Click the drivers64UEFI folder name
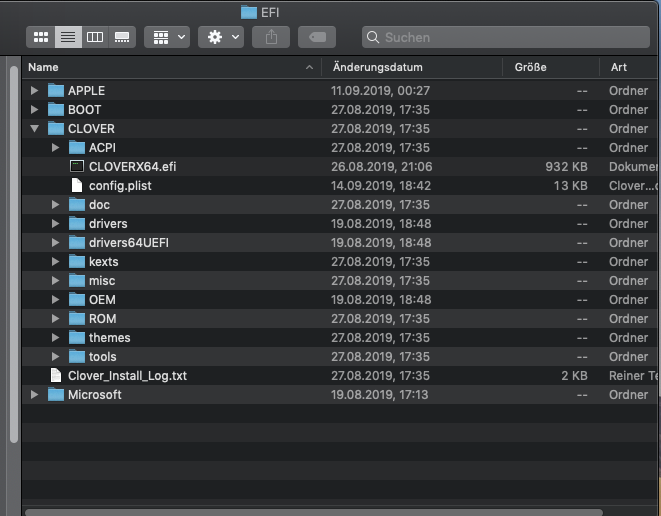The width and height of the screenshot is (661, 516). [x=129, y=242]
